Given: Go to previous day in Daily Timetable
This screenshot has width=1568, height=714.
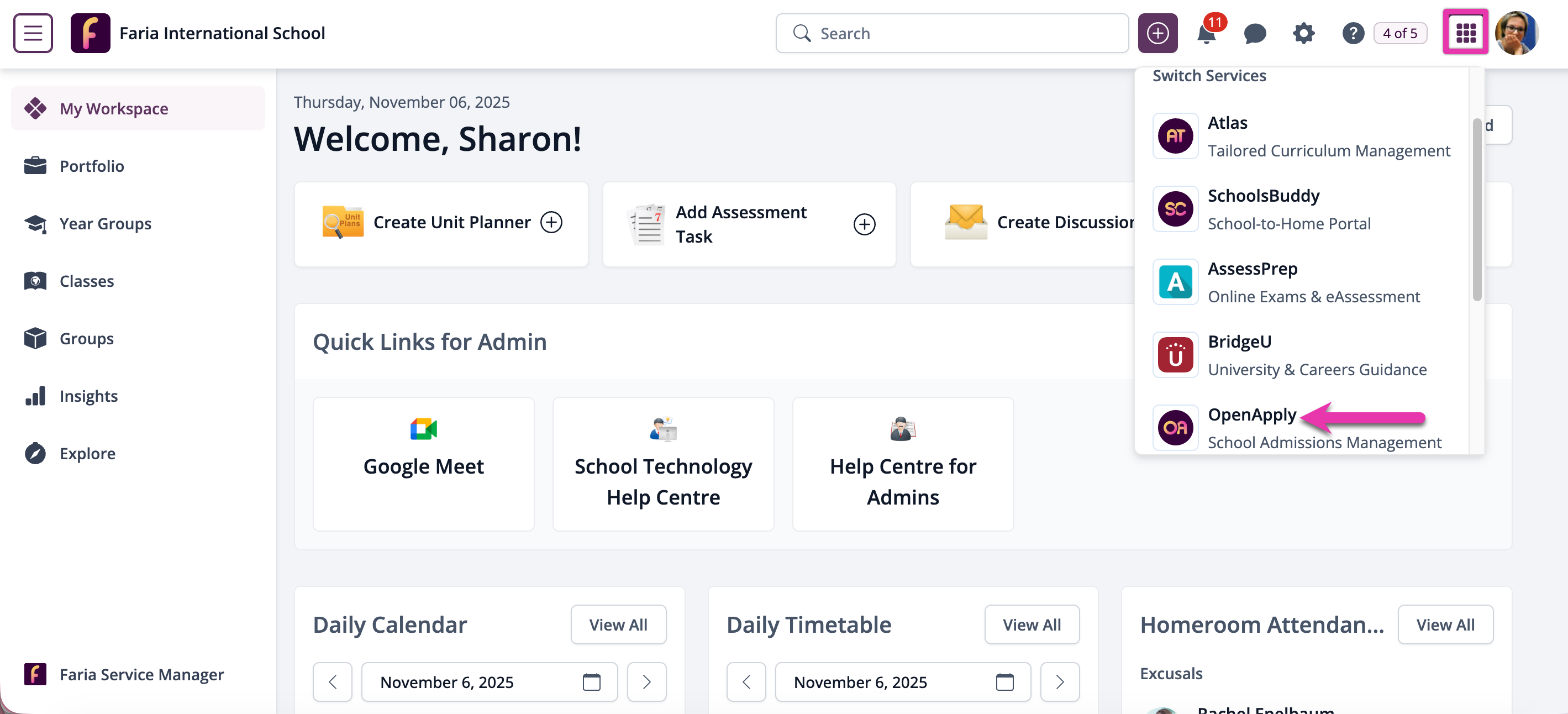Looking at the screenshot, I should point(746,683).
